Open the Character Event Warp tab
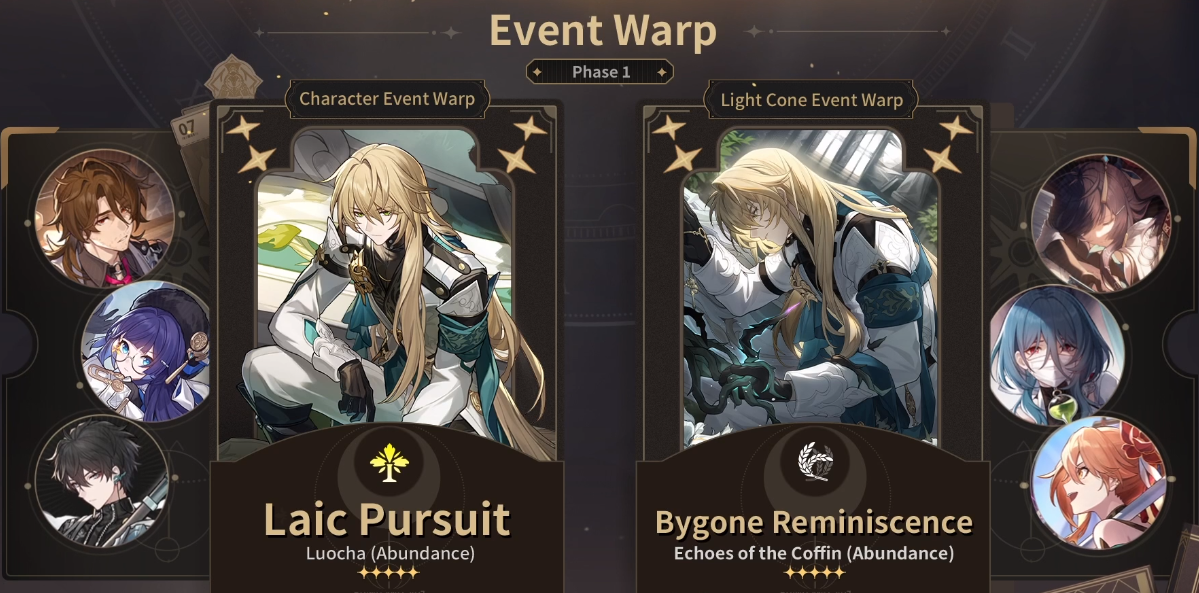This screenshot has height=593, width=1199. [387, 99]
